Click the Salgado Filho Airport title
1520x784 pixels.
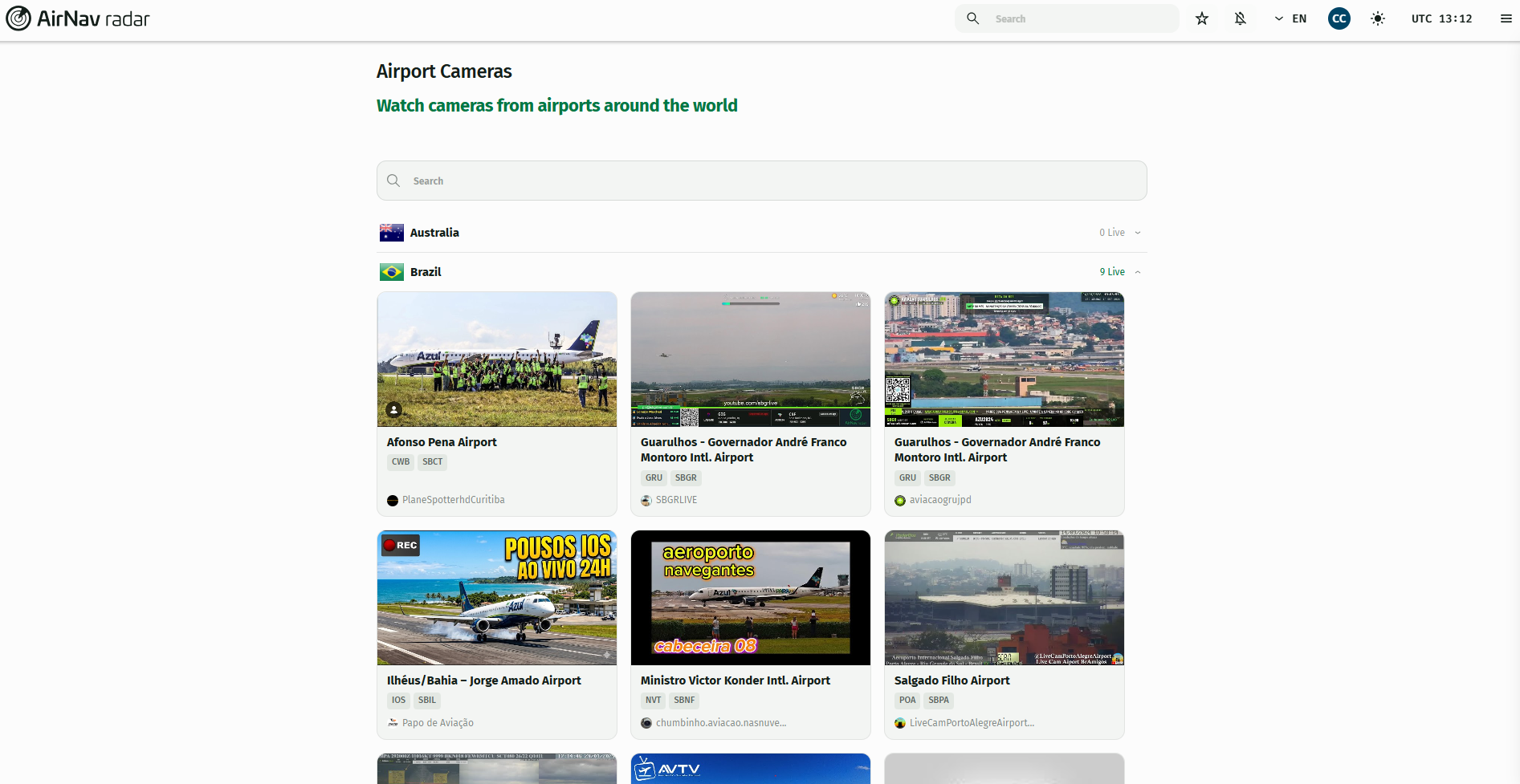[x=952, y=680]
